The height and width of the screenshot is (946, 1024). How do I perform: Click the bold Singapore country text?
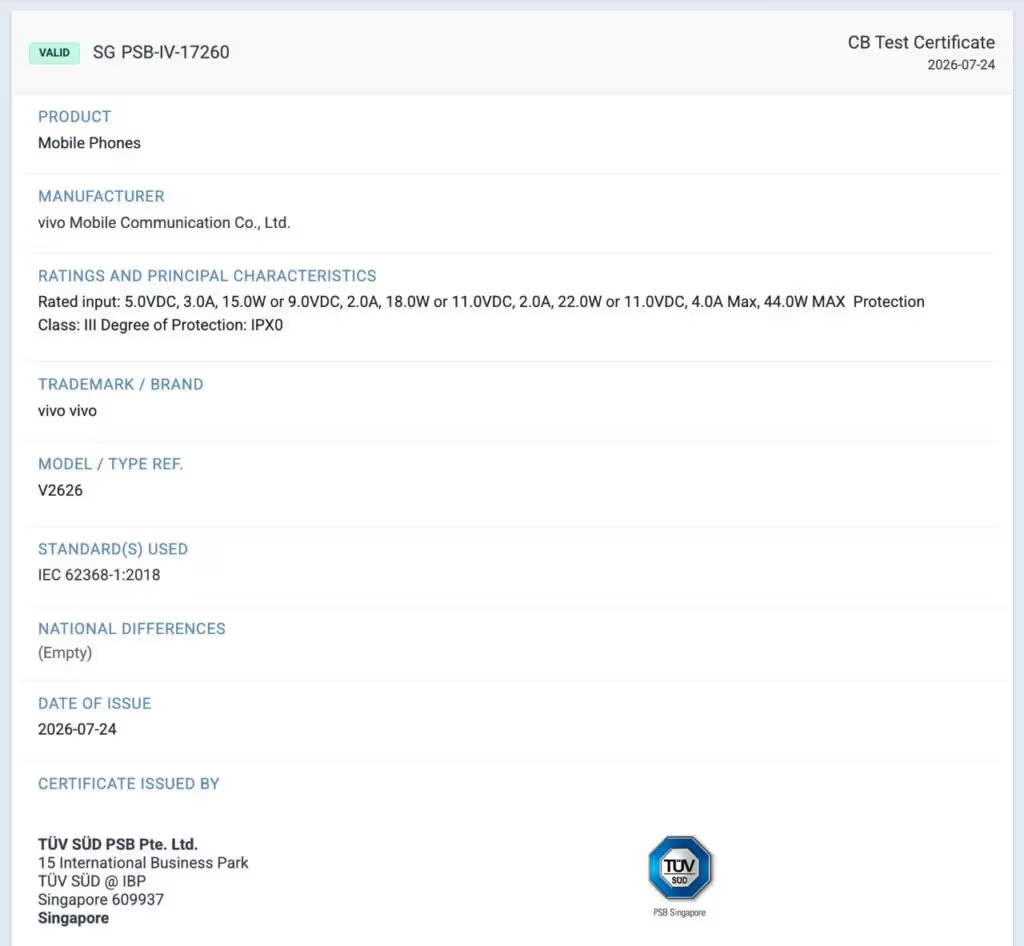pyautogui.click(x=73, y=919)
